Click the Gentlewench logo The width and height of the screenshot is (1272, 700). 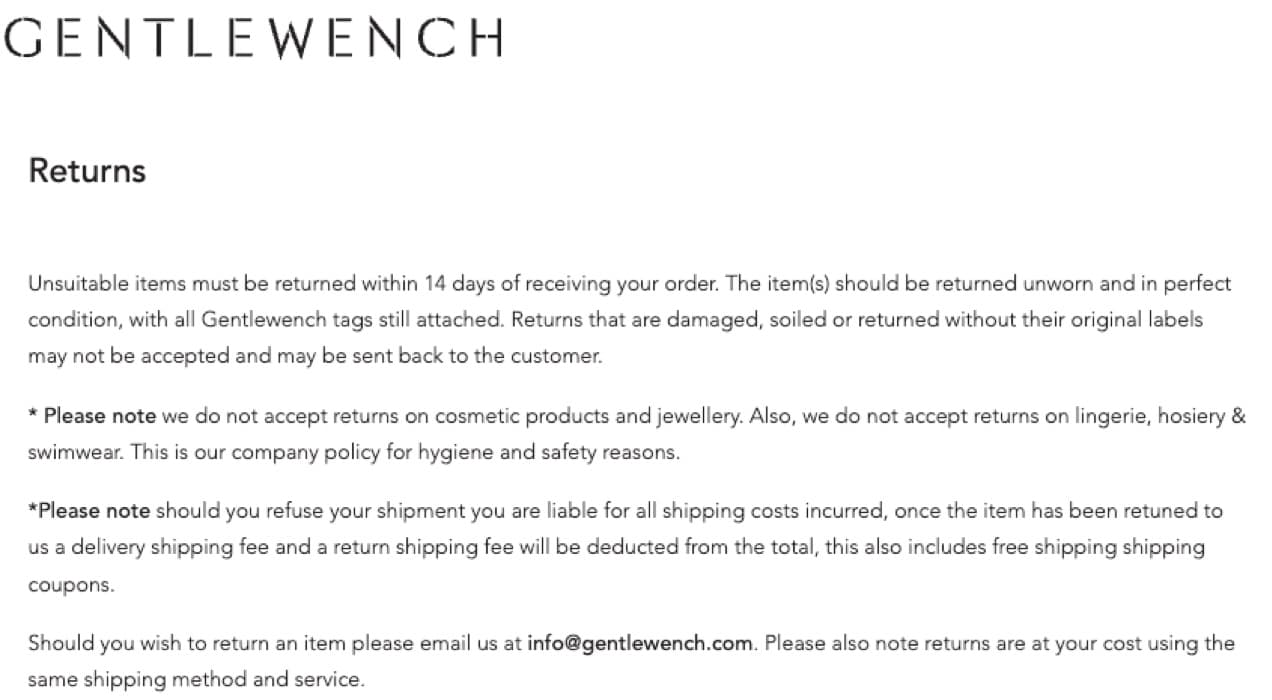[x=253, y=38]
